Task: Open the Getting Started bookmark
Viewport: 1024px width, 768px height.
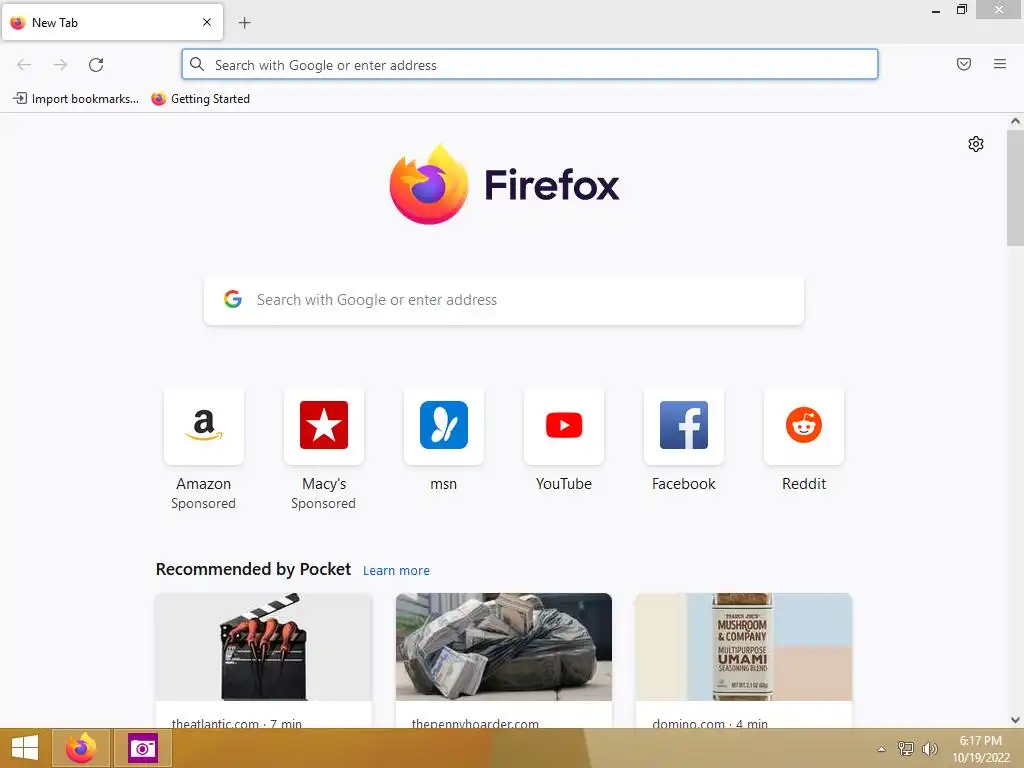Action: point(200,99)
